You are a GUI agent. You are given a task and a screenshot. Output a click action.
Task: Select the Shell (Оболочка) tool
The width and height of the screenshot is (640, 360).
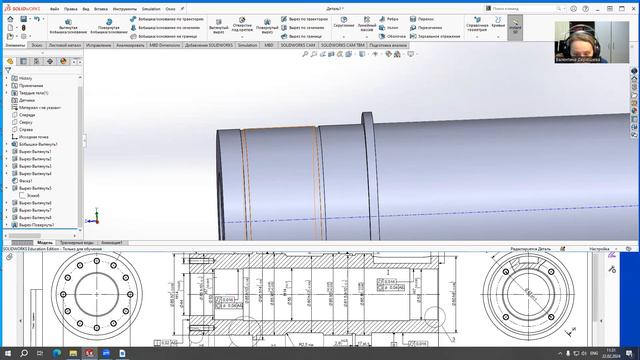tap(392, 36)
